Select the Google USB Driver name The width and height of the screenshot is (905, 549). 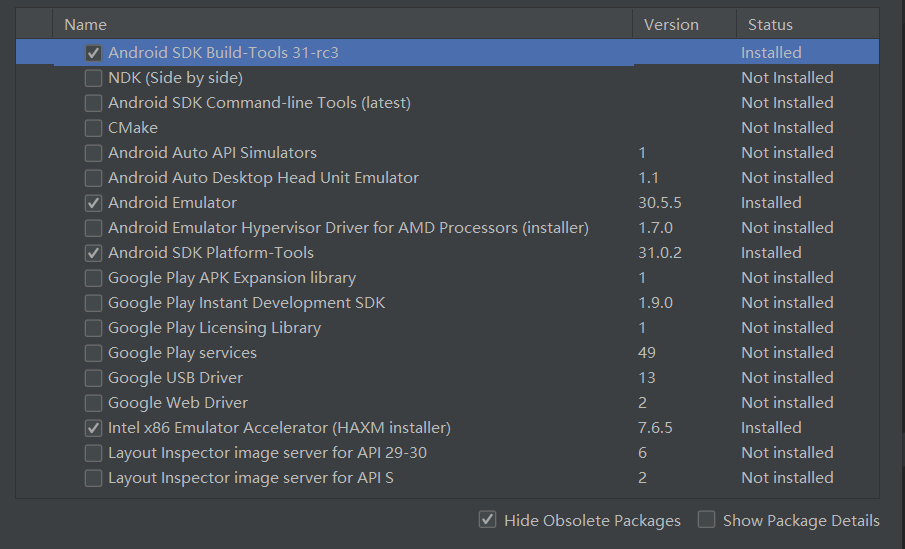(x=175, y=378)
